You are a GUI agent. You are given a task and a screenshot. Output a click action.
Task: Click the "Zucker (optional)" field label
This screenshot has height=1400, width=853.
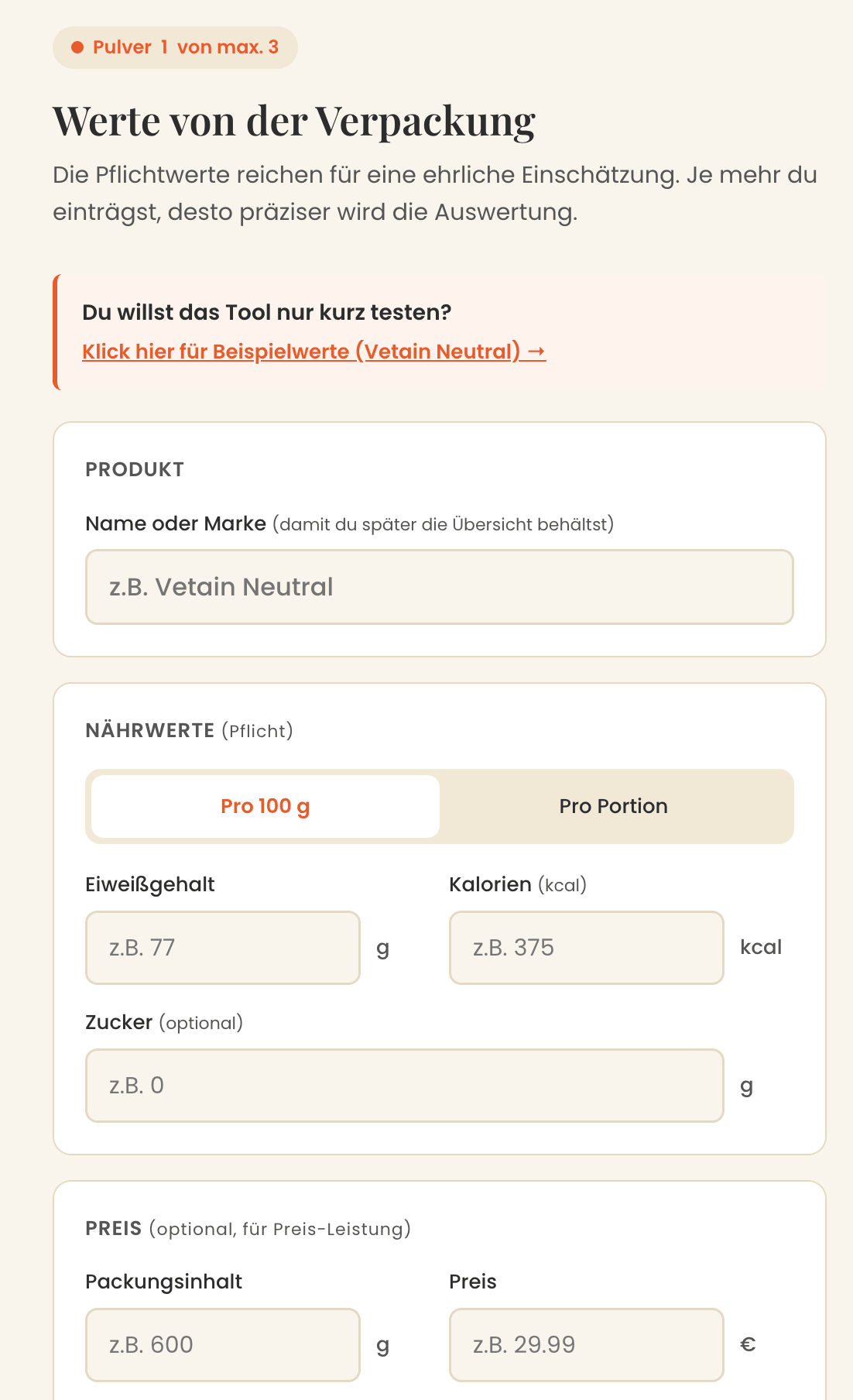164,1022
